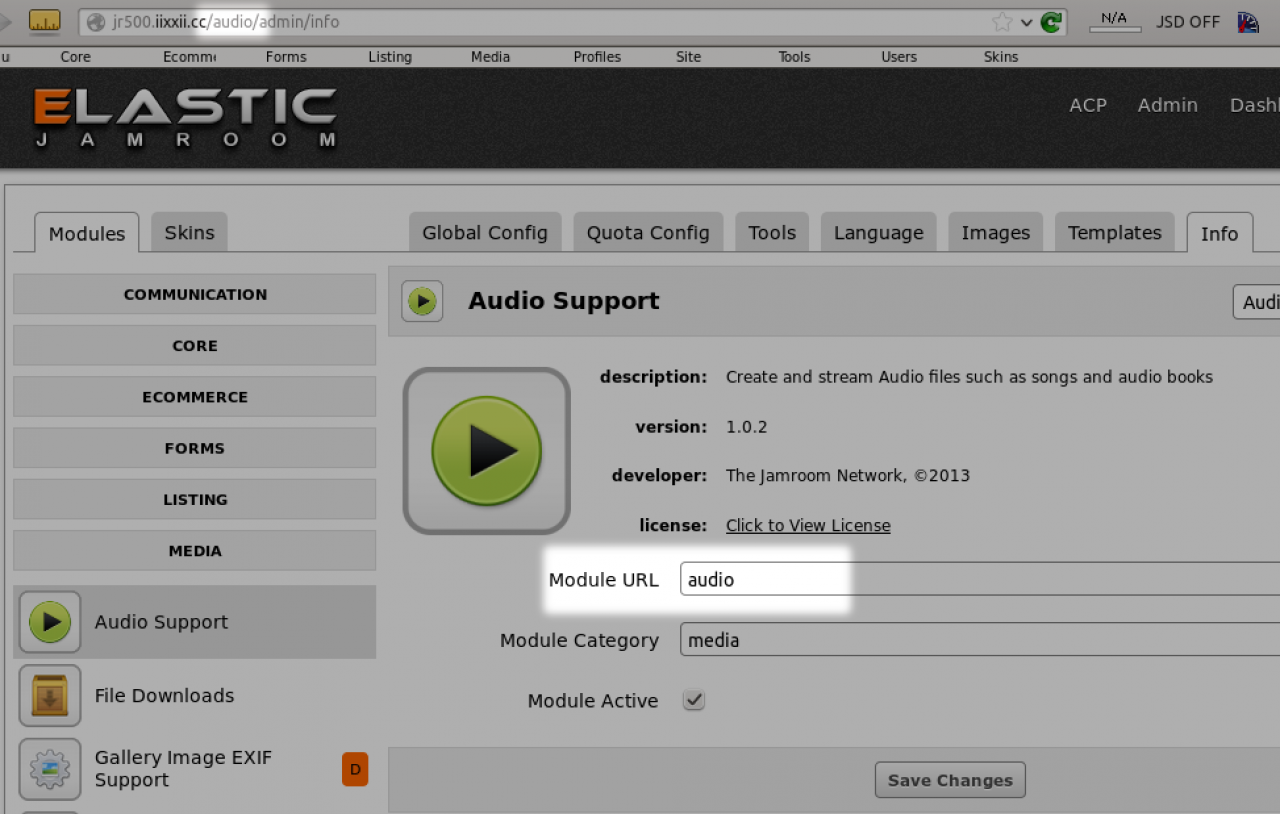Focus the Module URL field containing audio
Viewport: 1280px width, 814px height.
980,579
